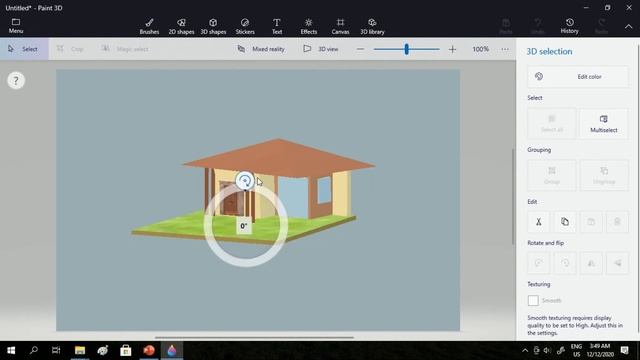Open File Explorer from taskbar
The image size is (640, 360).
[80, 350]
